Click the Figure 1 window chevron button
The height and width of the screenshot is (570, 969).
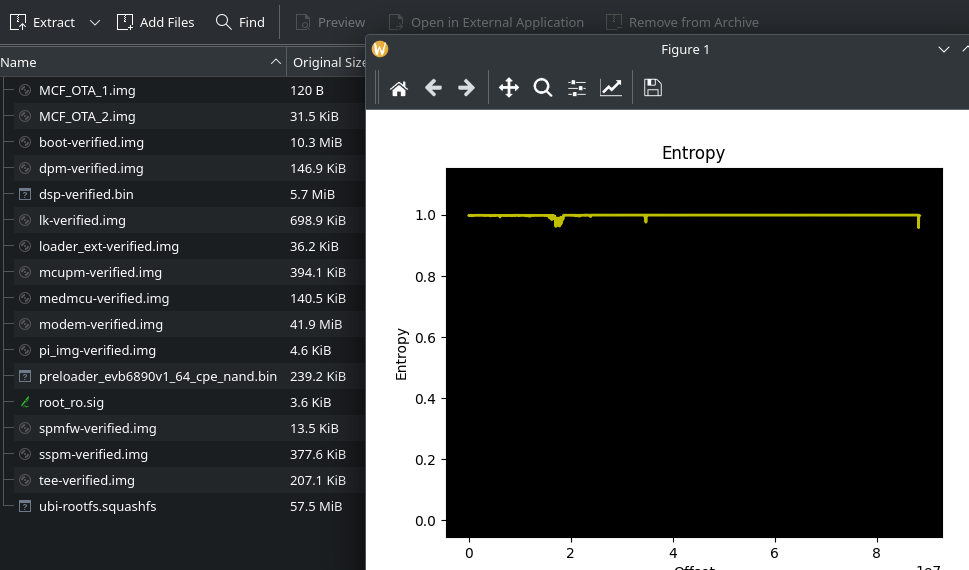pos(943,49)
